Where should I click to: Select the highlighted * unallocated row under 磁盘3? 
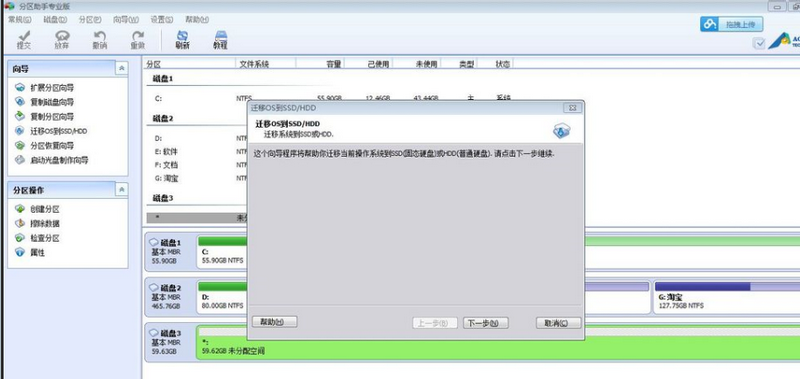[x=196, y=218]
